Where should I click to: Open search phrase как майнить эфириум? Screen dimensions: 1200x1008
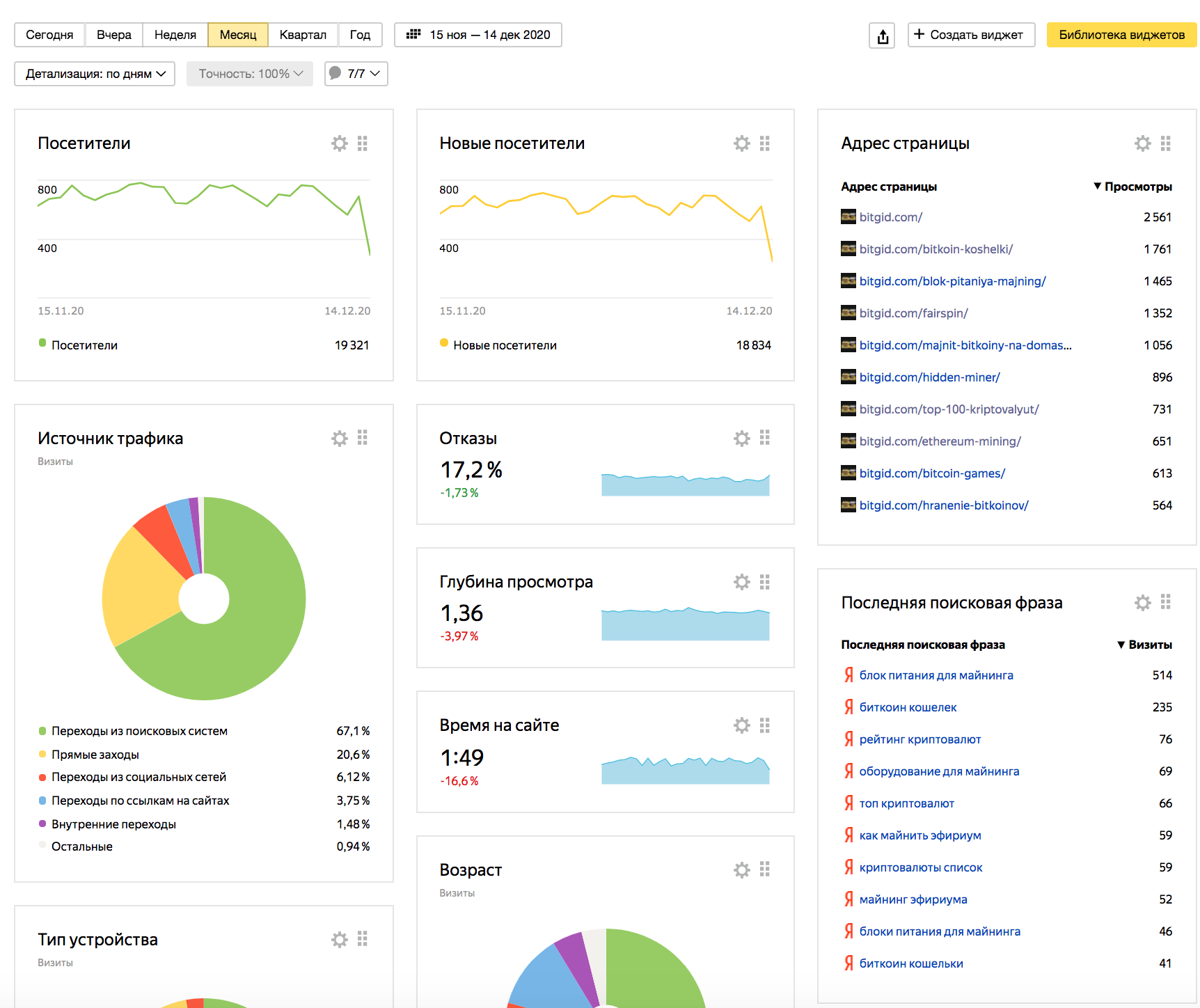click(x=920, y=835)
